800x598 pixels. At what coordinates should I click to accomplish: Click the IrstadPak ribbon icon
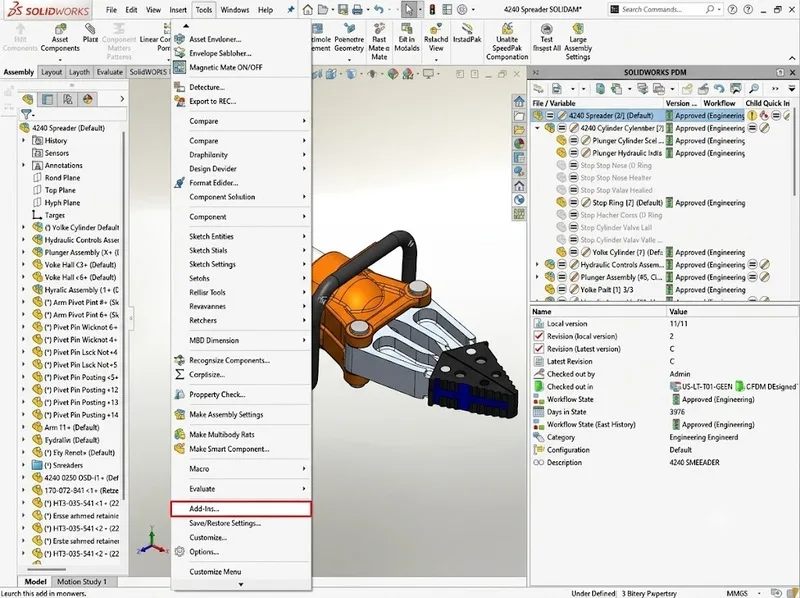click(x=467, y=33)
